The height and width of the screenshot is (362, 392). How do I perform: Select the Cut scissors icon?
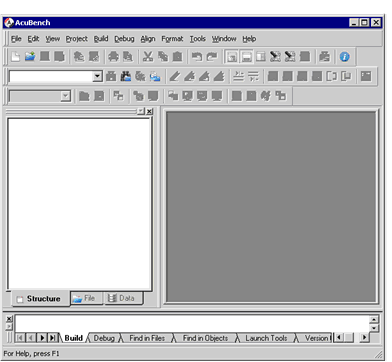click(x=148, y=56)
